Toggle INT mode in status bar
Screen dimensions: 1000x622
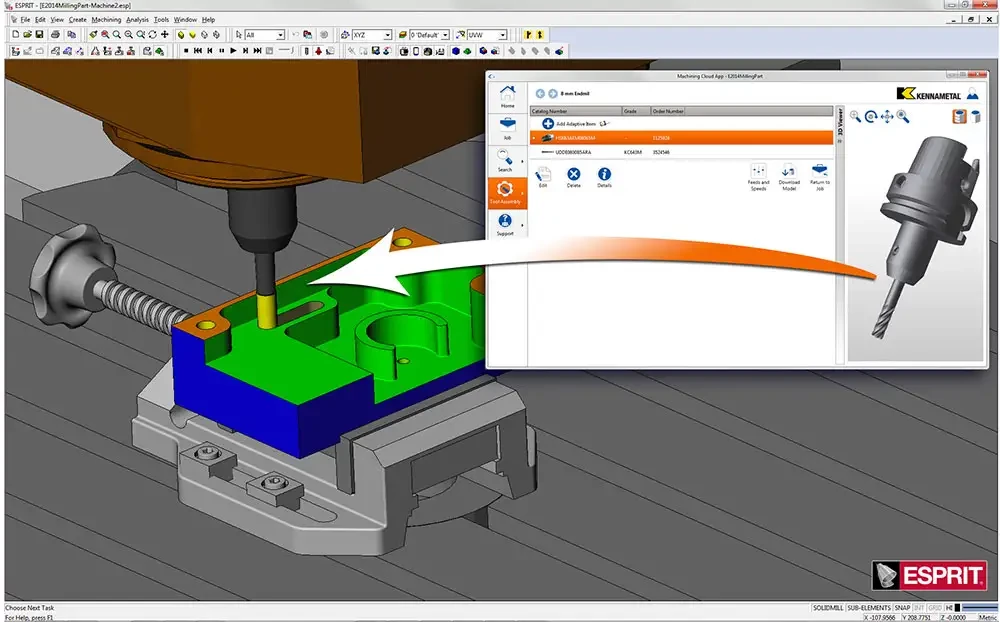click(x=919, y=608)
